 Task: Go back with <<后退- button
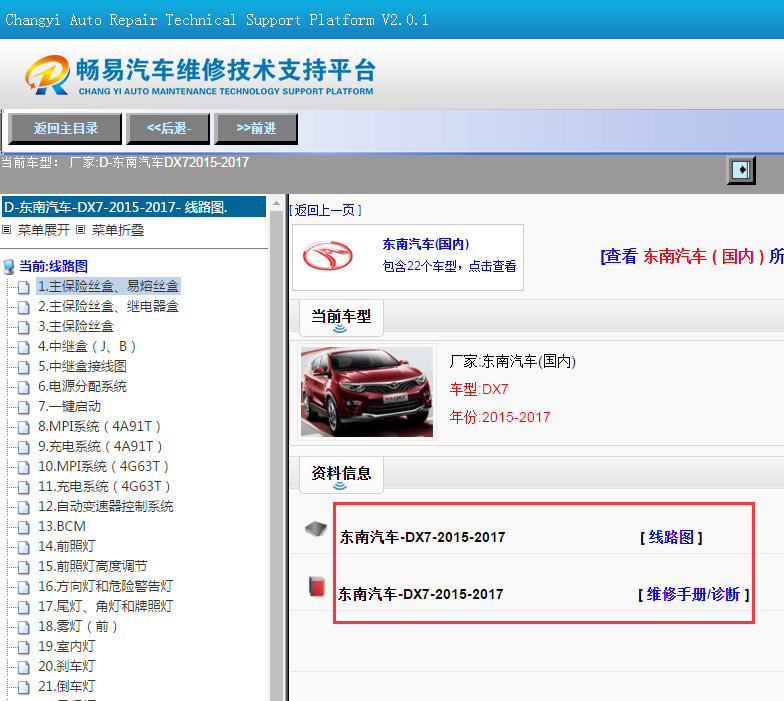coord(168,128)
